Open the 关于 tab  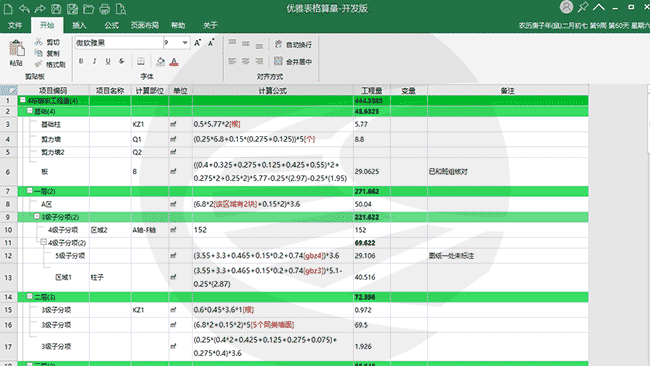click(210, 25)
